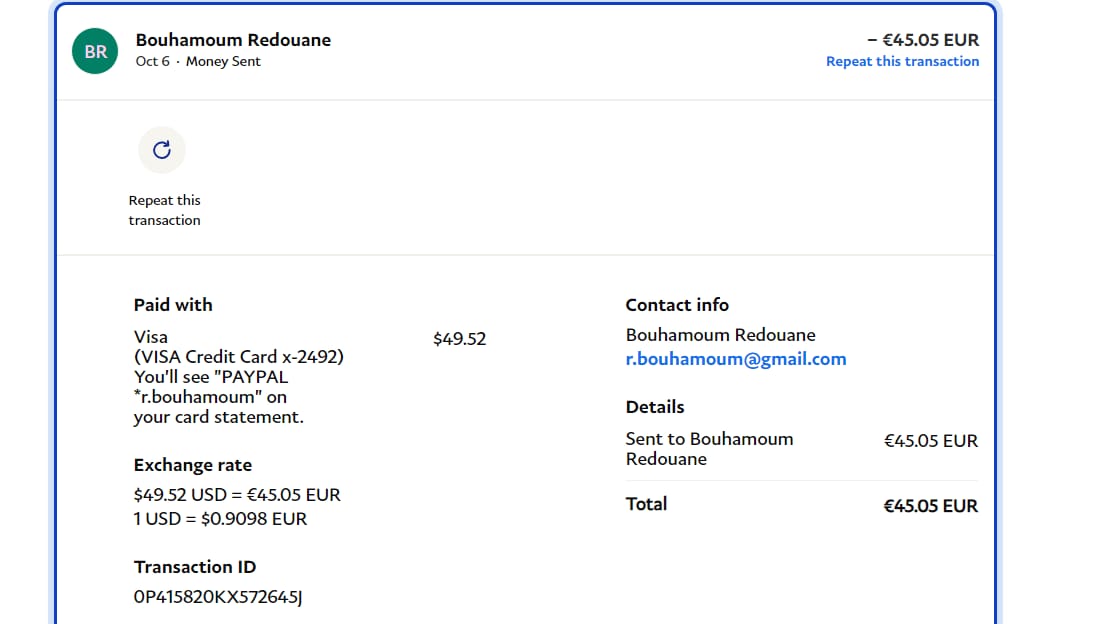Screen dimensions: 1108x624
Task: Click the 'Oct 6 · Money Sent' subtitle
Action: point(198,61)
